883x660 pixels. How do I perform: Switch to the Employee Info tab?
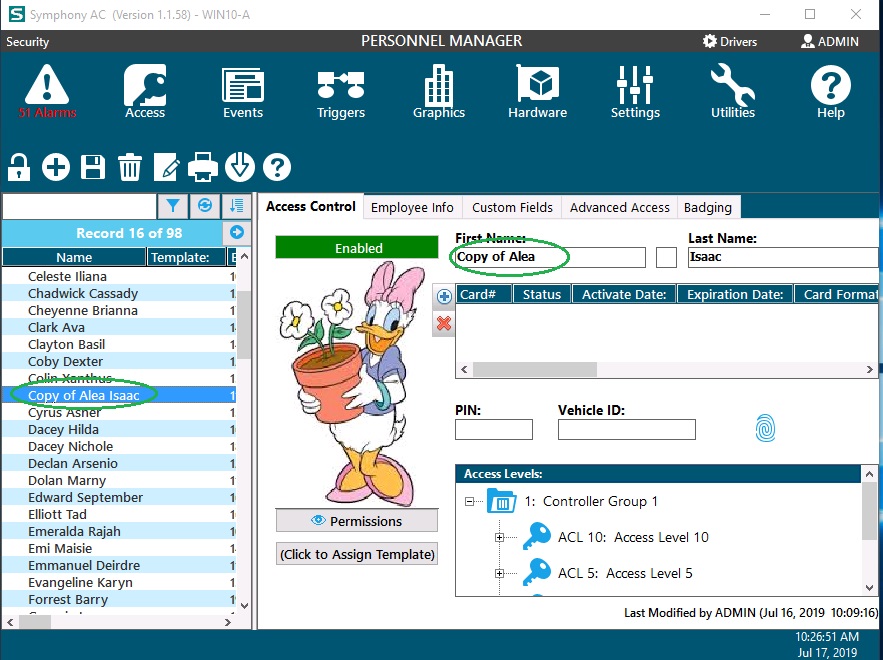[412, 207]
